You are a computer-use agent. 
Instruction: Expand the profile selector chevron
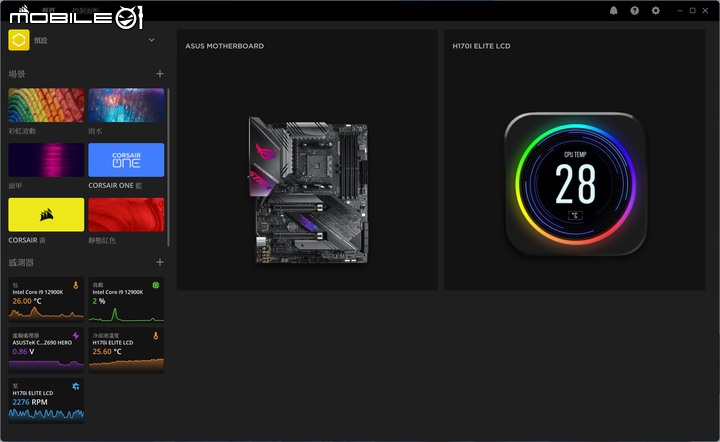(x=152, y=40)
